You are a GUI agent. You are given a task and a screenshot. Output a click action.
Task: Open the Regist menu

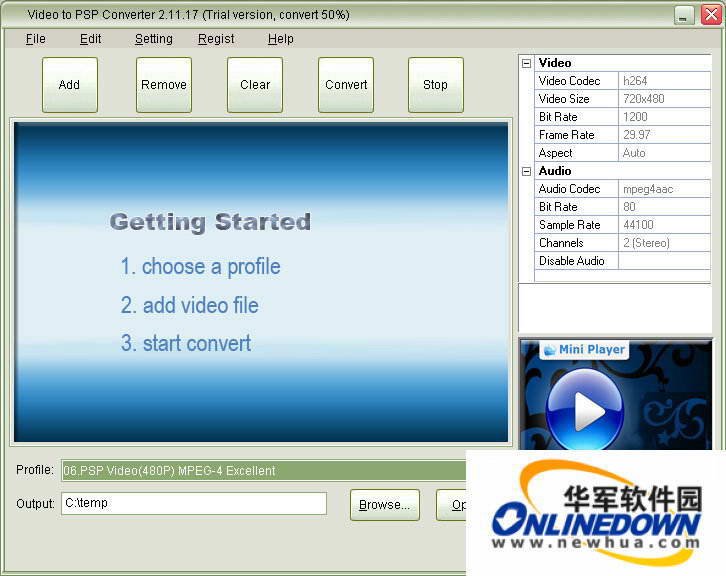(x=216, y=39)
